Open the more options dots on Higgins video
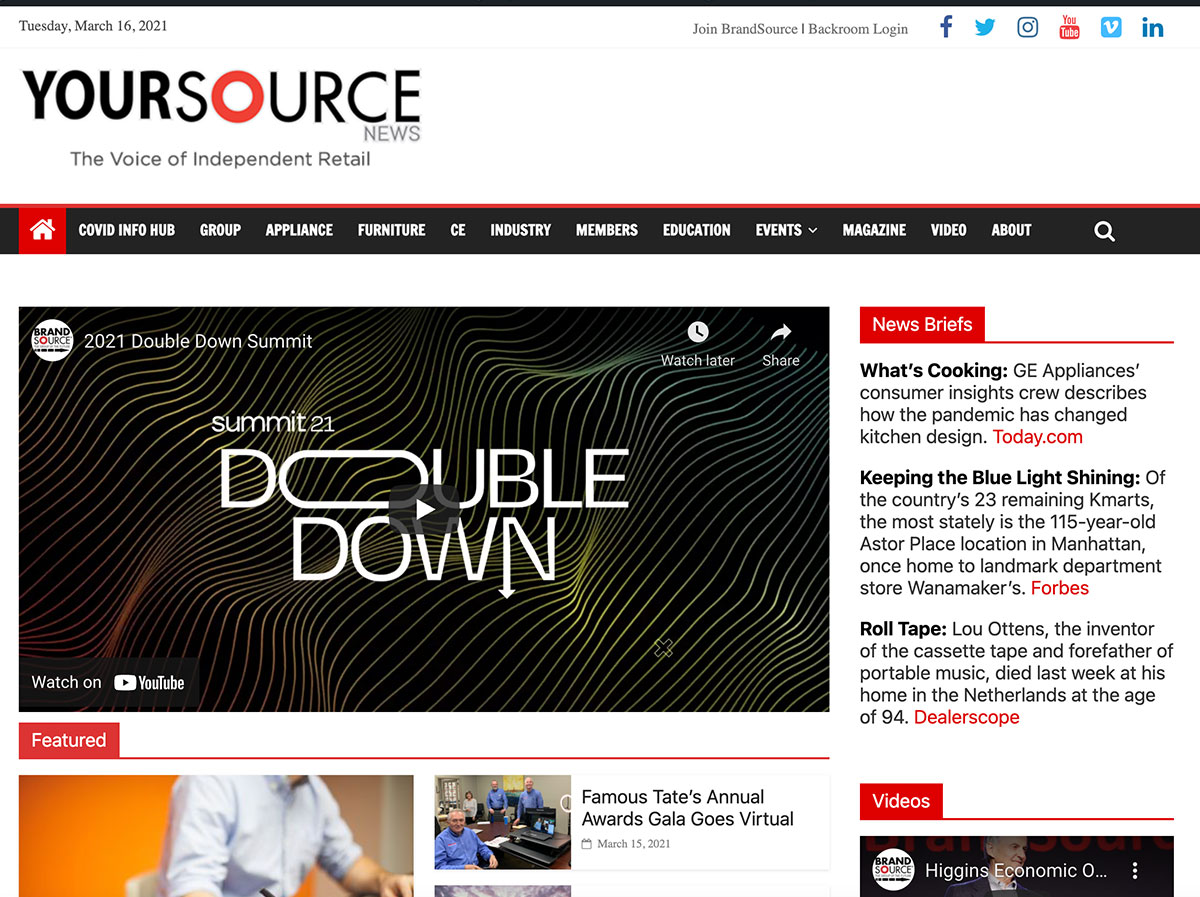Screen dimensions: 1200x897 1135,871
